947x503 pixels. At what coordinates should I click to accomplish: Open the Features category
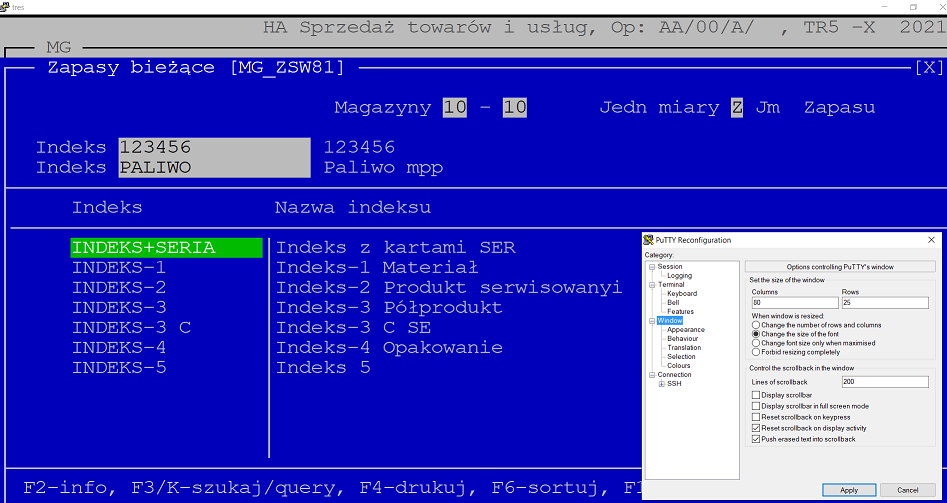pos(681,312)
